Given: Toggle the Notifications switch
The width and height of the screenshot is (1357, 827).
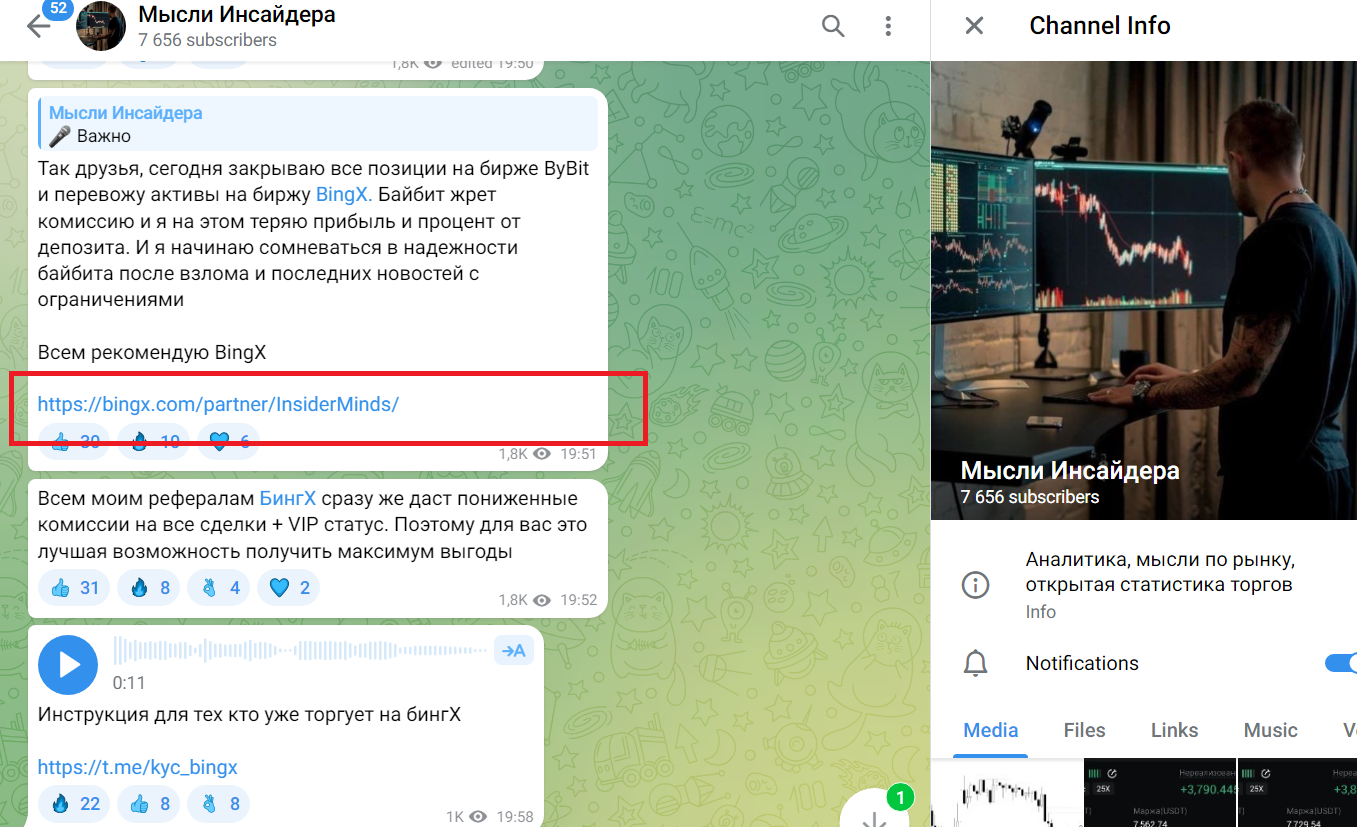Looking at the screenshot, I should (x=1341, y=663).
